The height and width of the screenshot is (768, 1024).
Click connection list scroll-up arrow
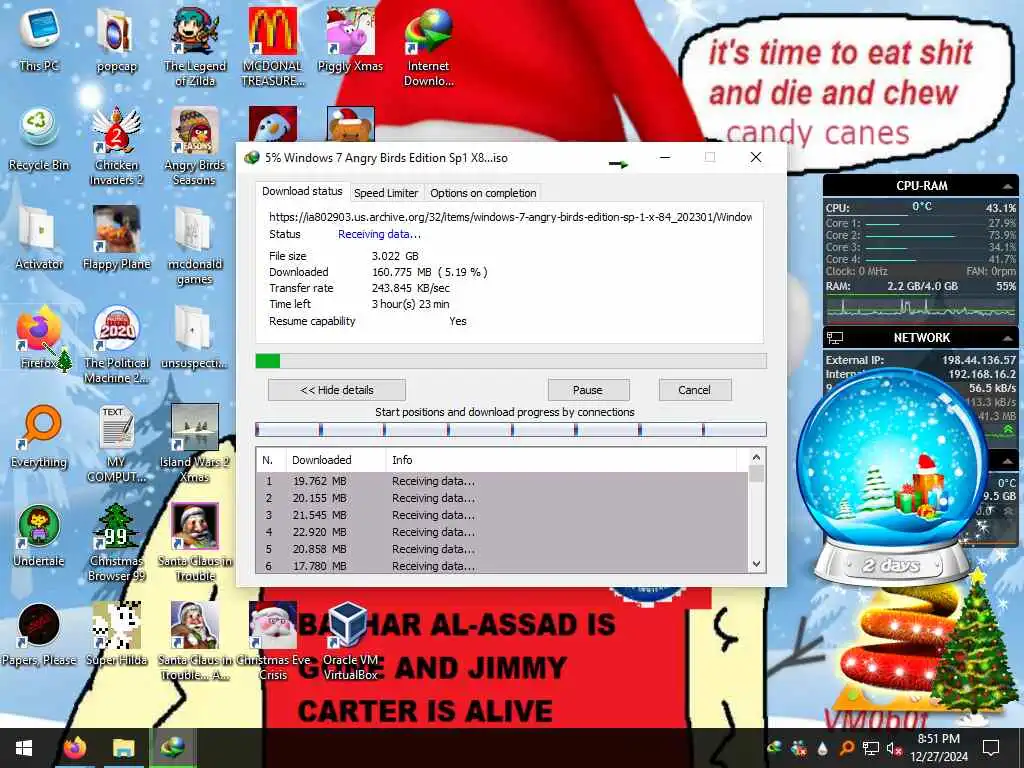(x=756, y=458)
